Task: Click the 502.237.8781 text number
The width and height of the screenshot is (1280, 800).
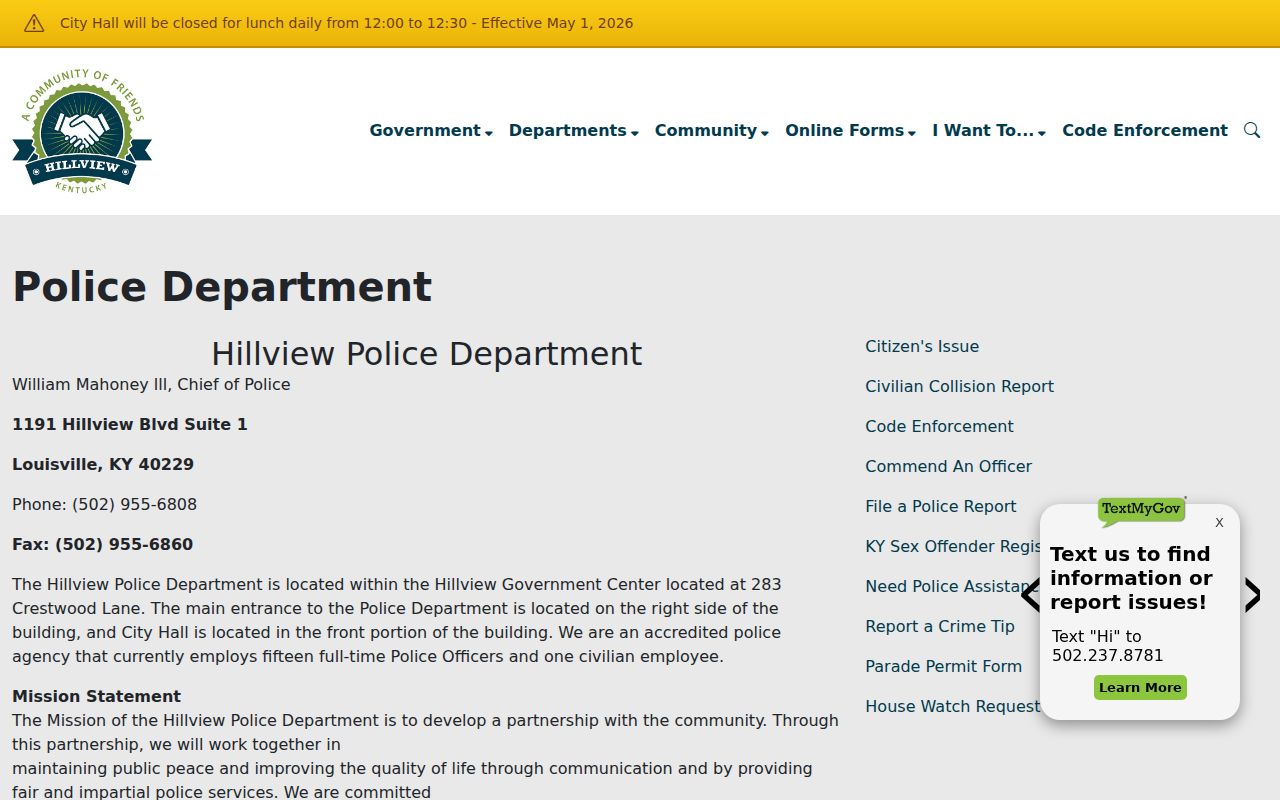Action: click(x=1108, y=656)
